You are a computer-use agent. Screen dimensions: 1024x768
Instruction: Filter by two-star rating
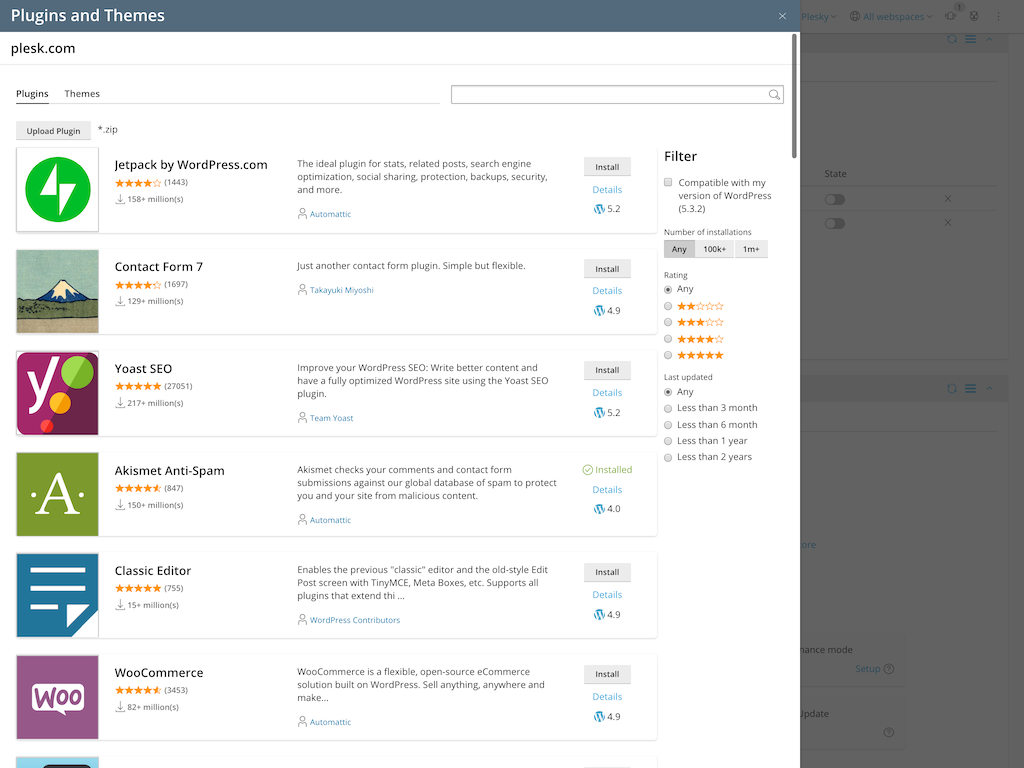[668, 306]
